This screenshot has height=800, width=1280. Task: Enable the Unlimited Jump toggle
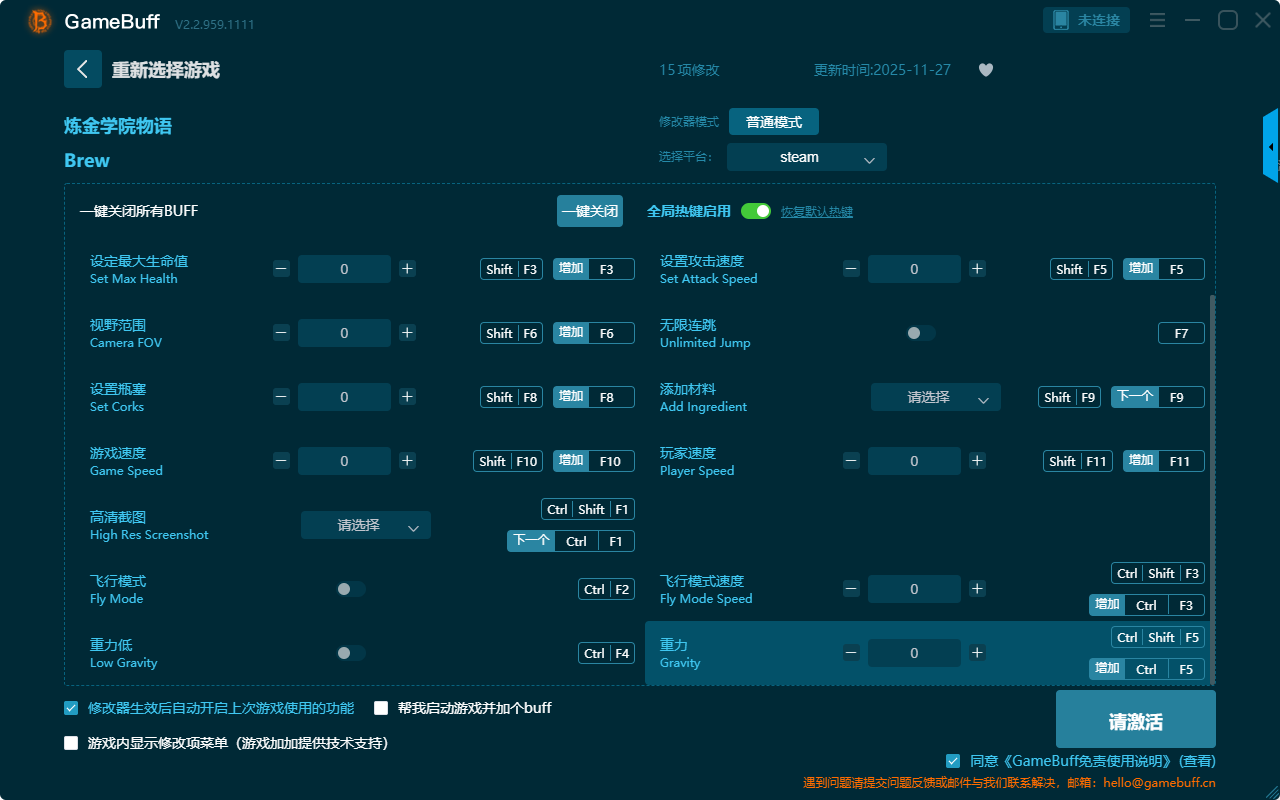pos(920,333)
